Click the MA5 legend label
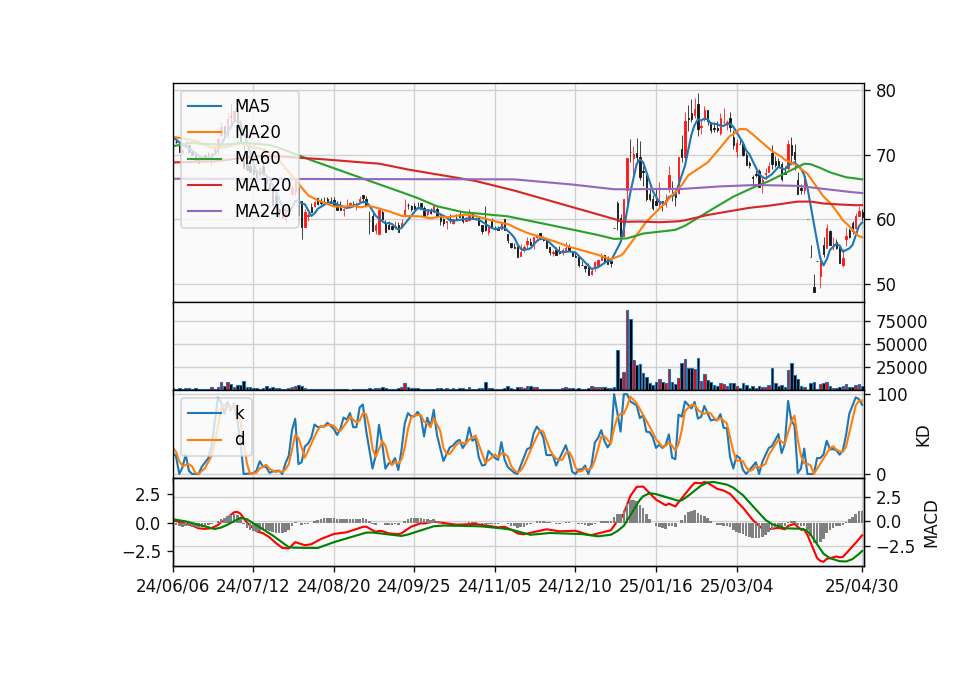This screenshot has height=690, width=960. click(x=252, y=106)
